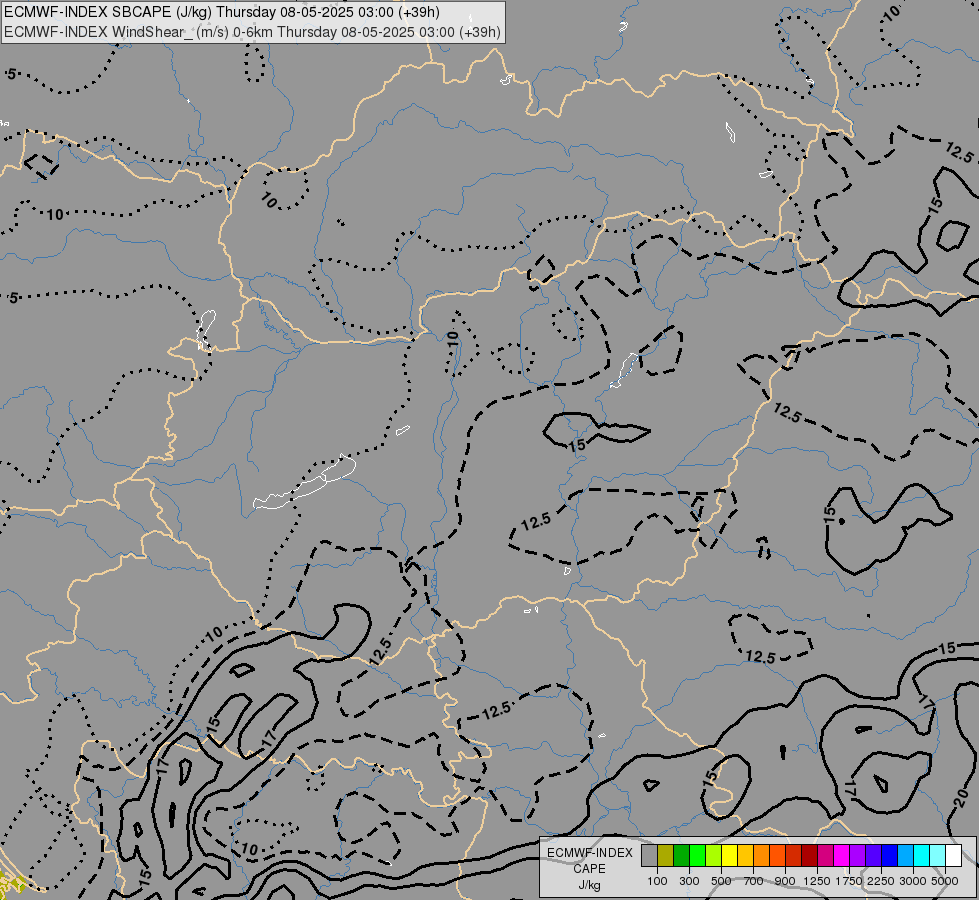The image size is (979, 900).
Task: Pick the dark maroon swatch left of 1250
Action: pos(809,855)
